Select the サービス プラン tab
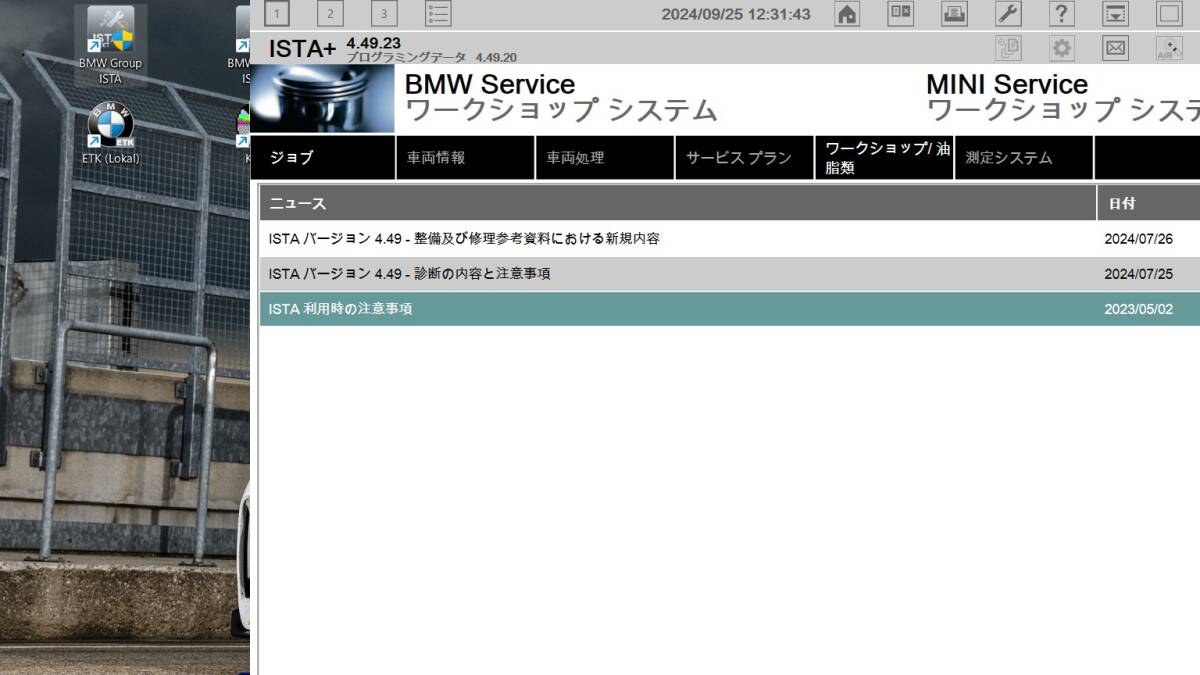 pyautogui.click(x=744, y=157)
